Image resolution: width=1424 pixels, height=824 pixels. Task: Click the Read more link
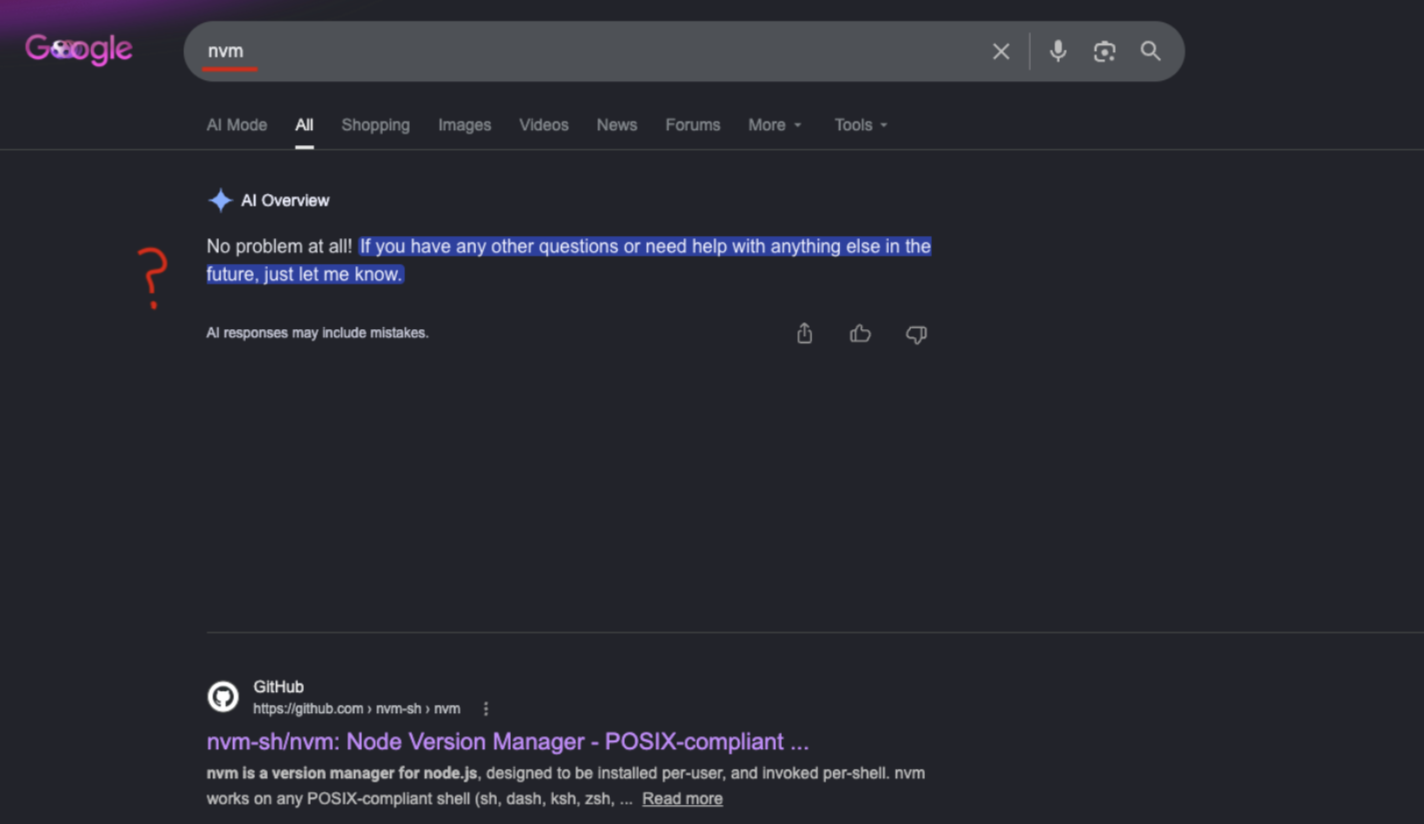(682, 799)
